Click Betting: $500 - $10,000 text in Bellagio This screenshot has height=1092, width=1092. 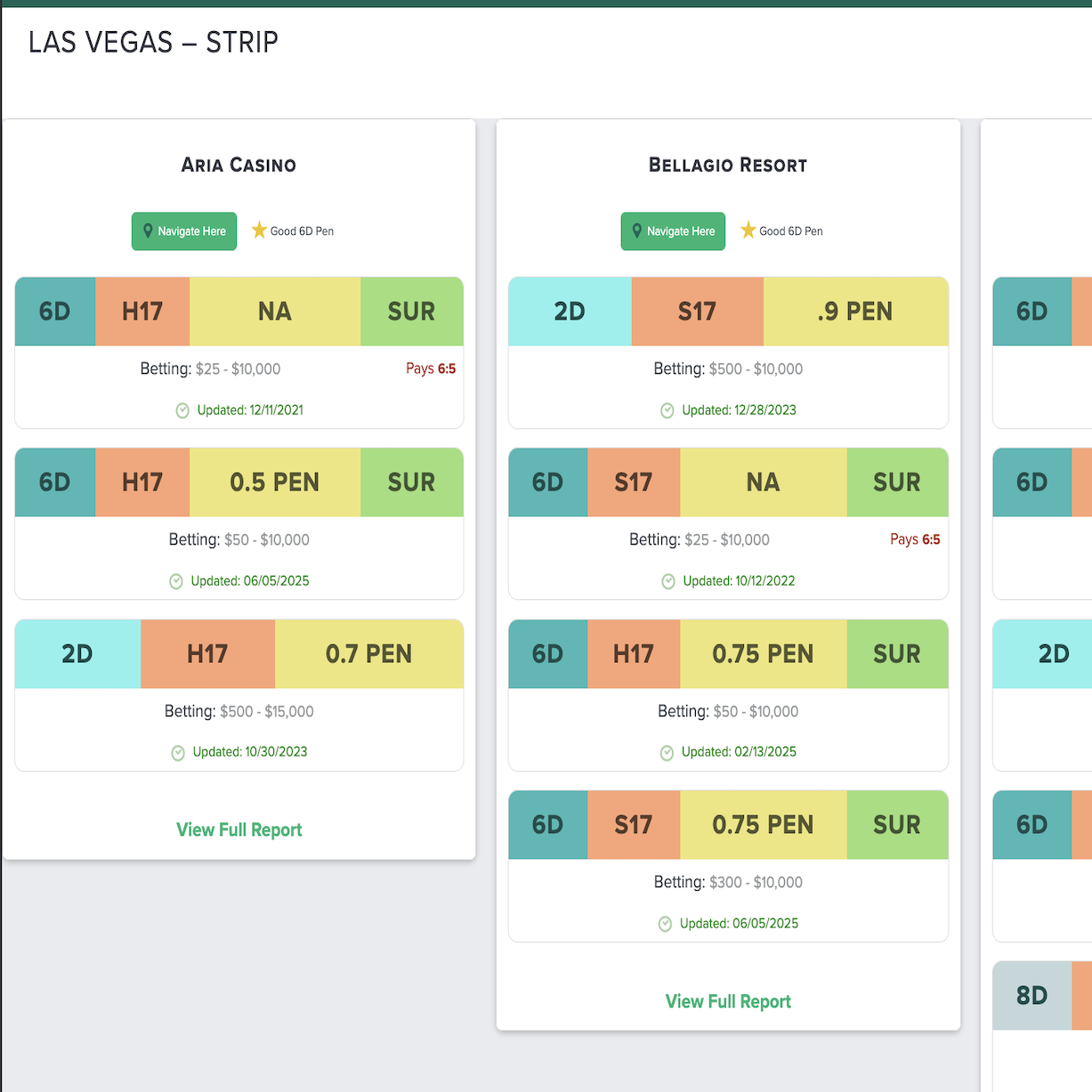[x=728, y=368]
